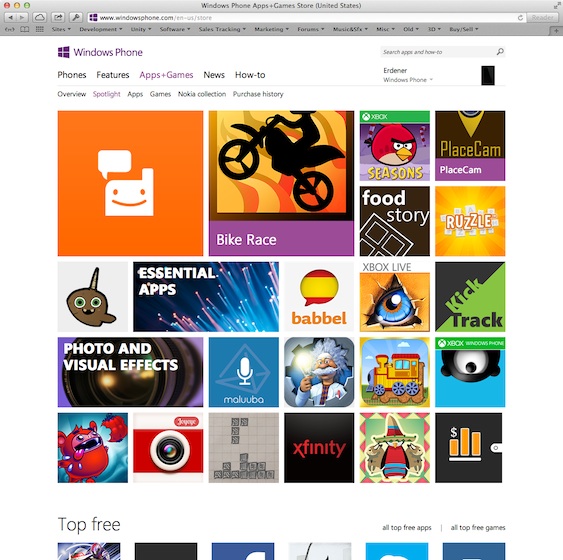Open the Top Sites grid icon

pos(39,29)
